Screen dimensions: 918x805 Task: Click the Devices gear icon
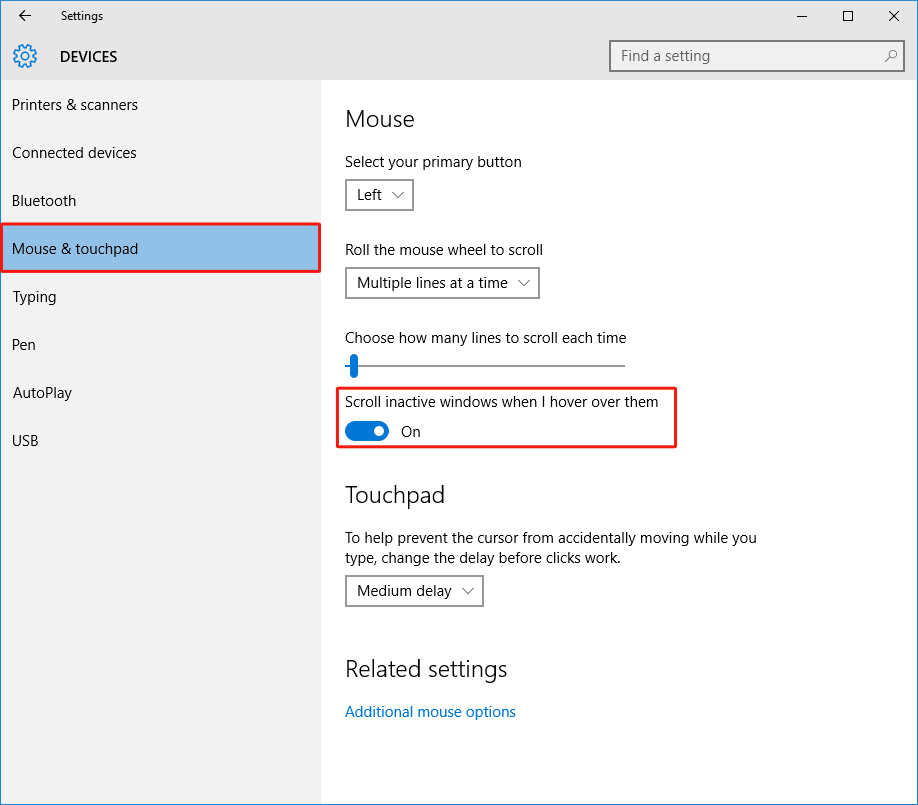[25, 56]
